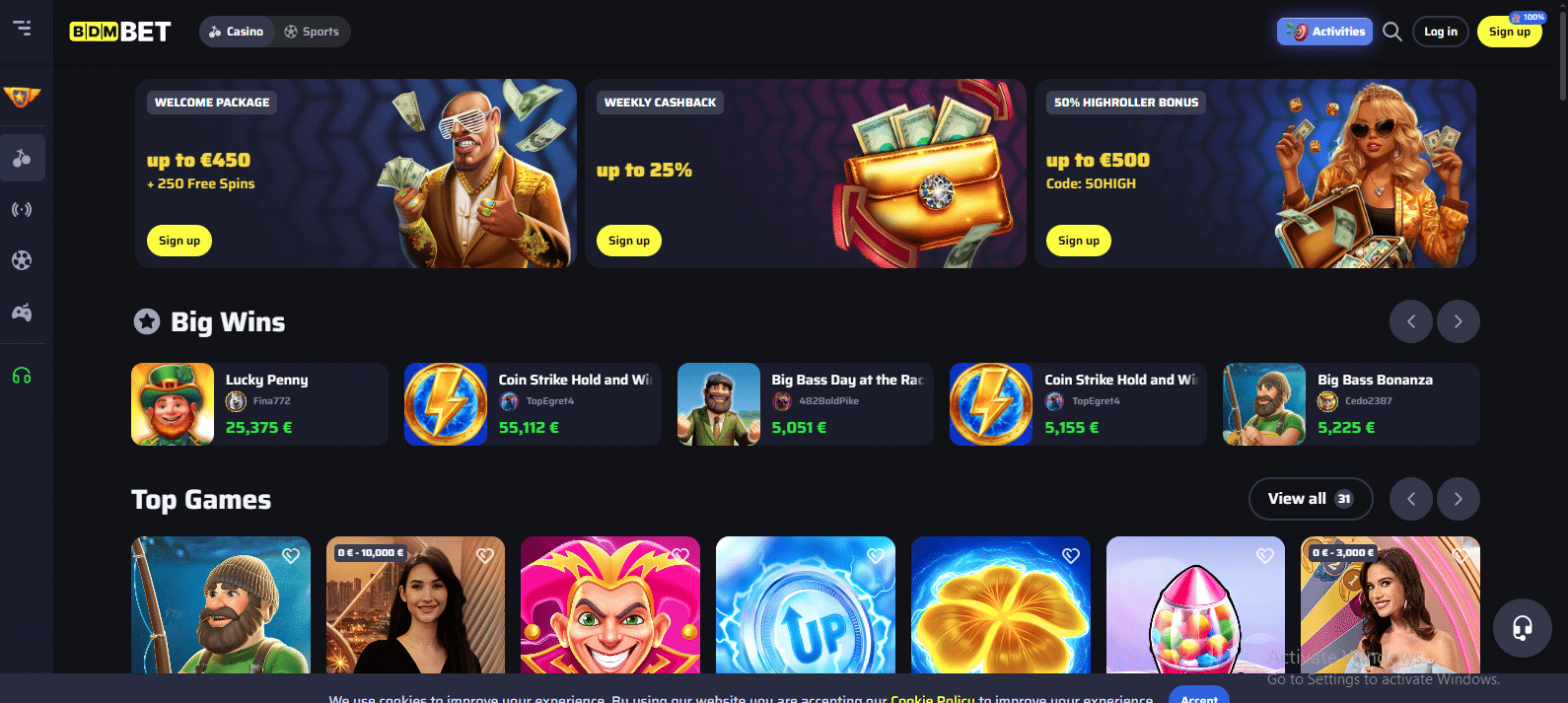Click View all Top Games button
Screen dimensions: 1568x703
click(1311, 499)
